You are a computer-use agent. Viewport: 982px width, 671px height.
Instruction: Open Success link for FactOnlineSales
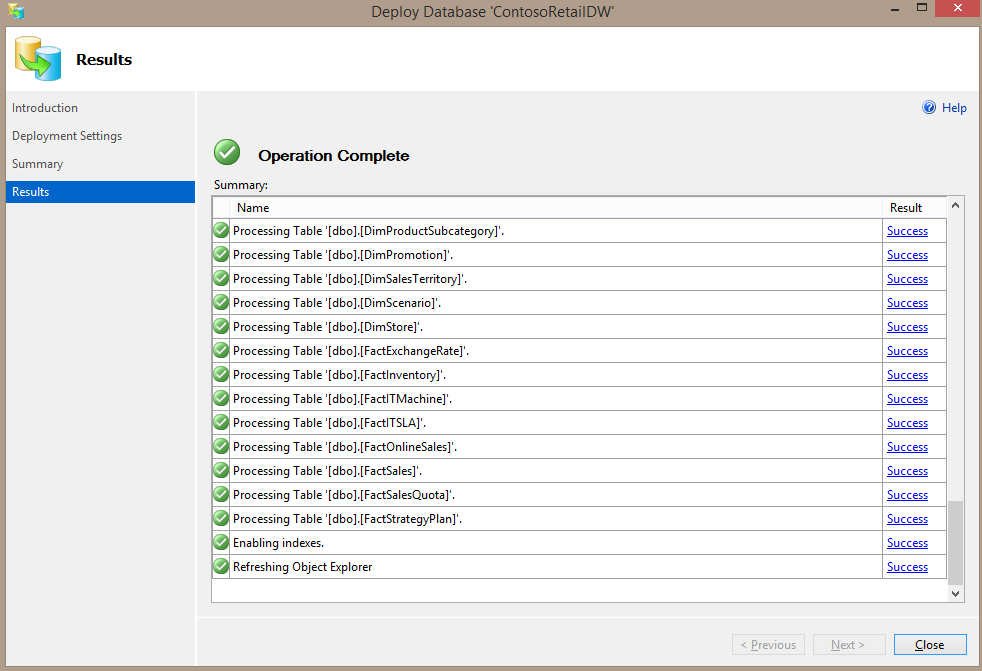907,447
